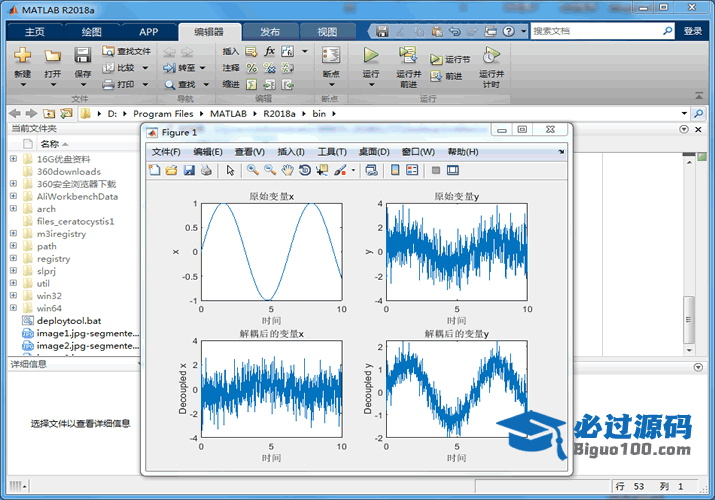The height and width of the screenshot is (500, 715).
Task: Click the 运行并计时 (Run and Time) icon
Action: pos(491,55)
